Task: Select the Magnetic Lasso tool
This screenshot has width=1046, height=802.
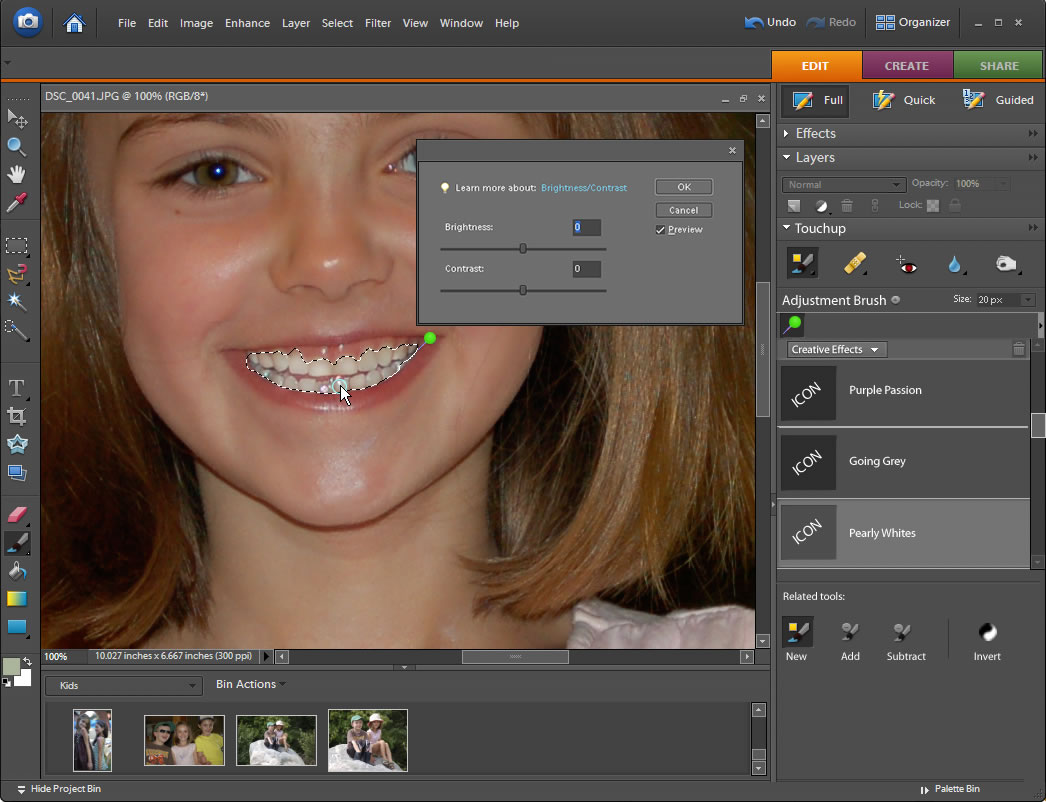Action: (17, 274)
